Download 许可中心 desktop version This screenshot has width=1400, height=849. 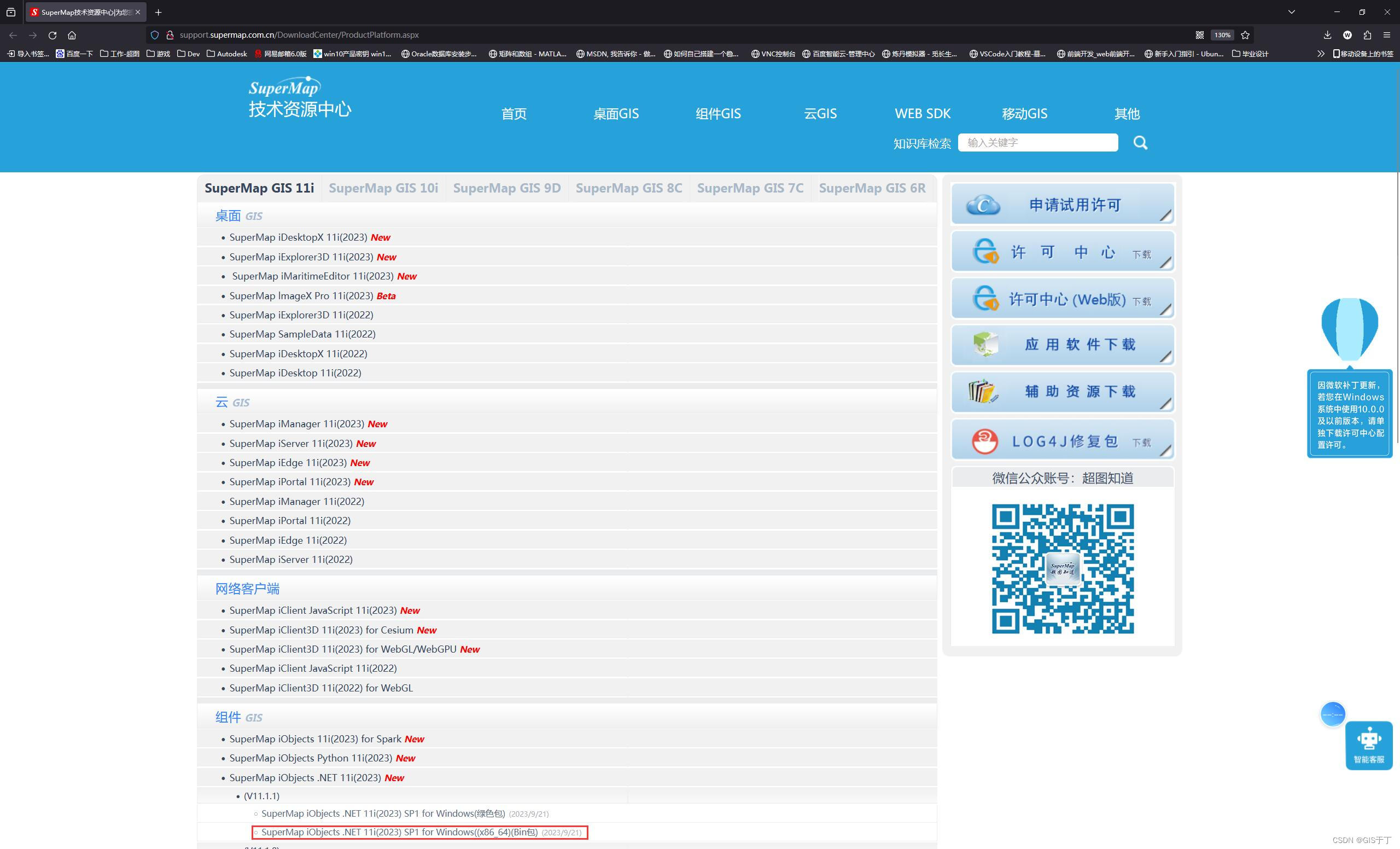pyautogui.click(x=1063, y=251)
